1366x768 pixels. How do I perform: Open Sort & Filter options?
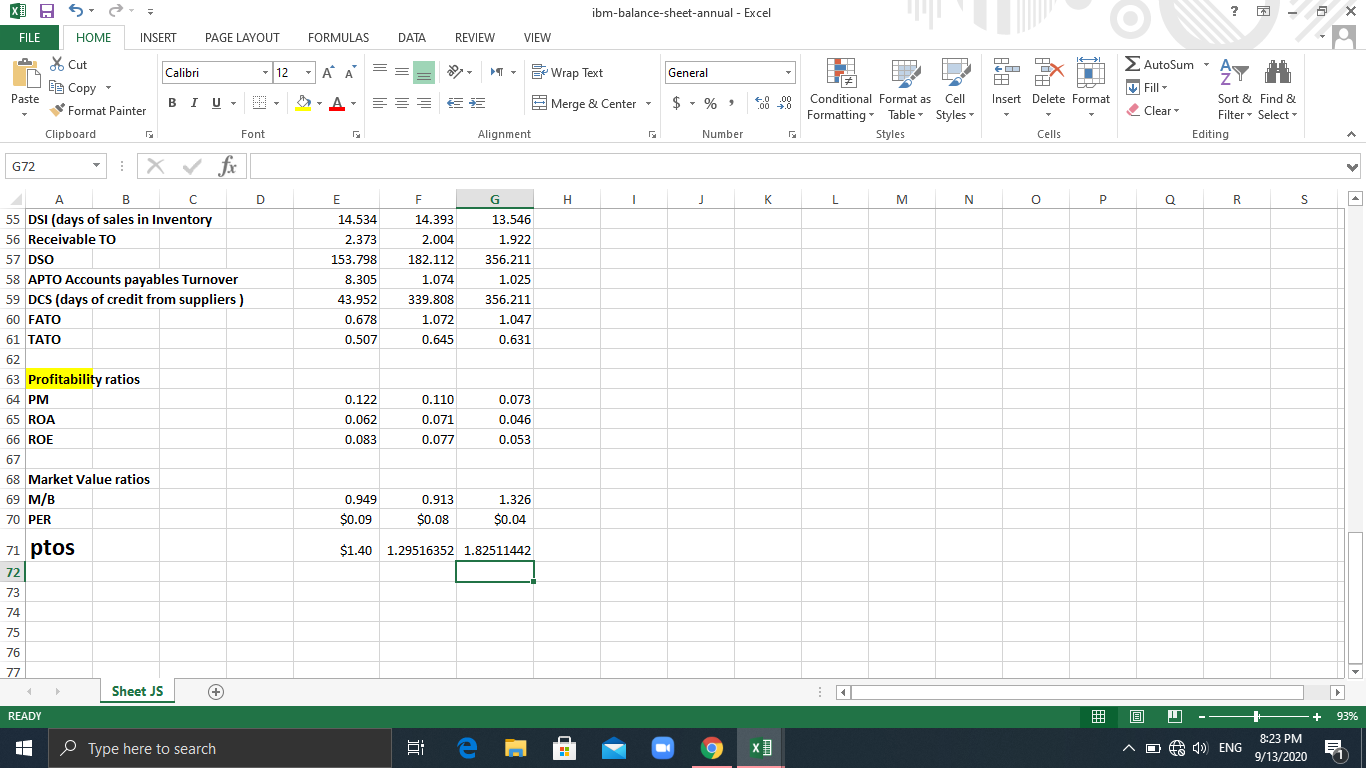[1234, 90]
